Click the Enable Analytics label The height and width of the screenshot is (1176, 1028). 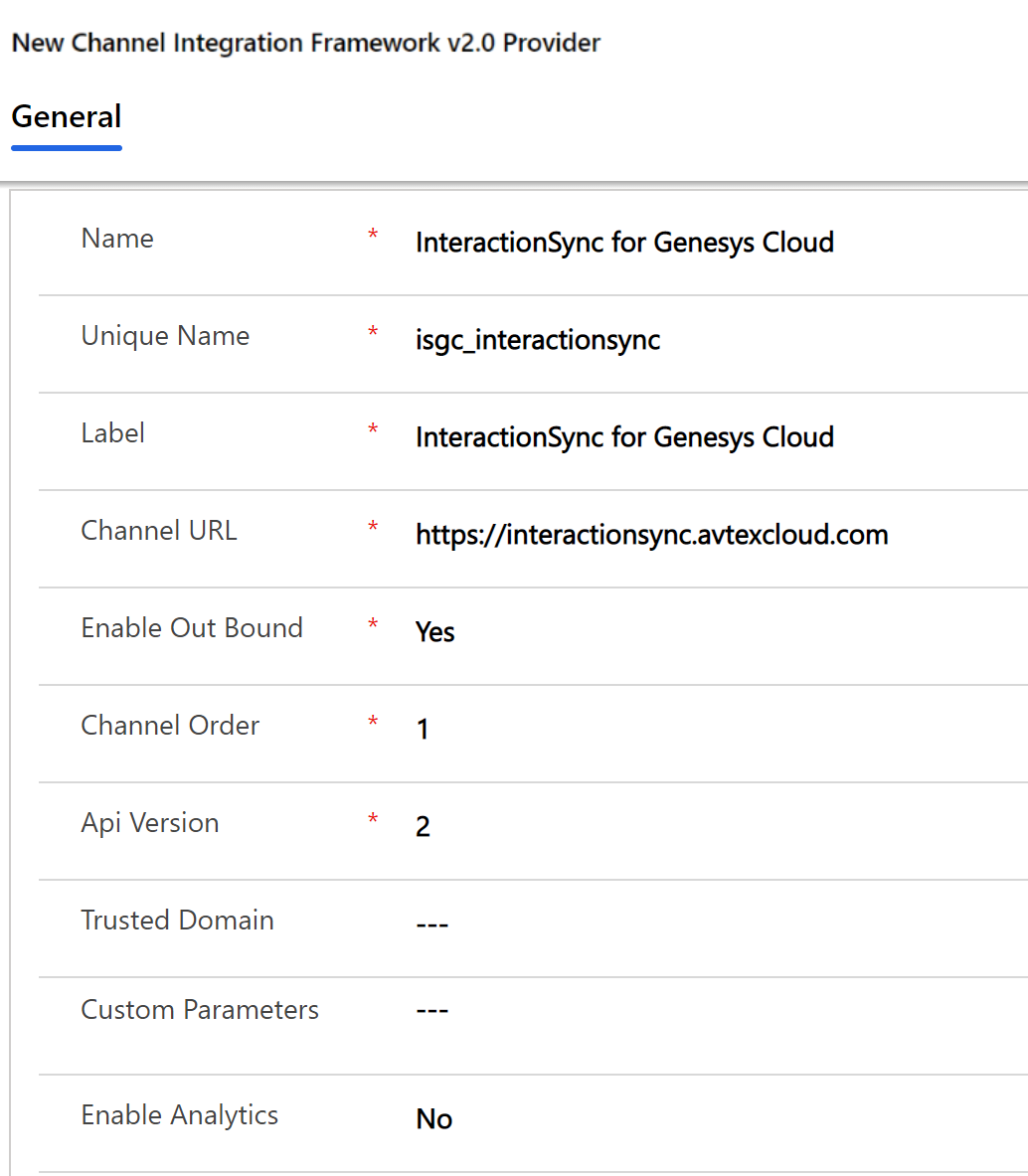[179, 1115]
